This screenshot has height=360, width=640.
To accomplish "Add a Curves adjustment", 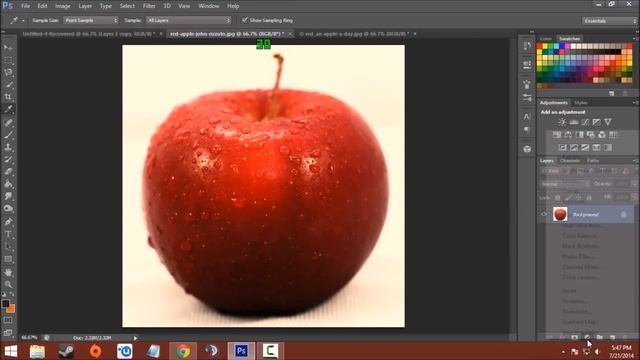I will (585, 122).
